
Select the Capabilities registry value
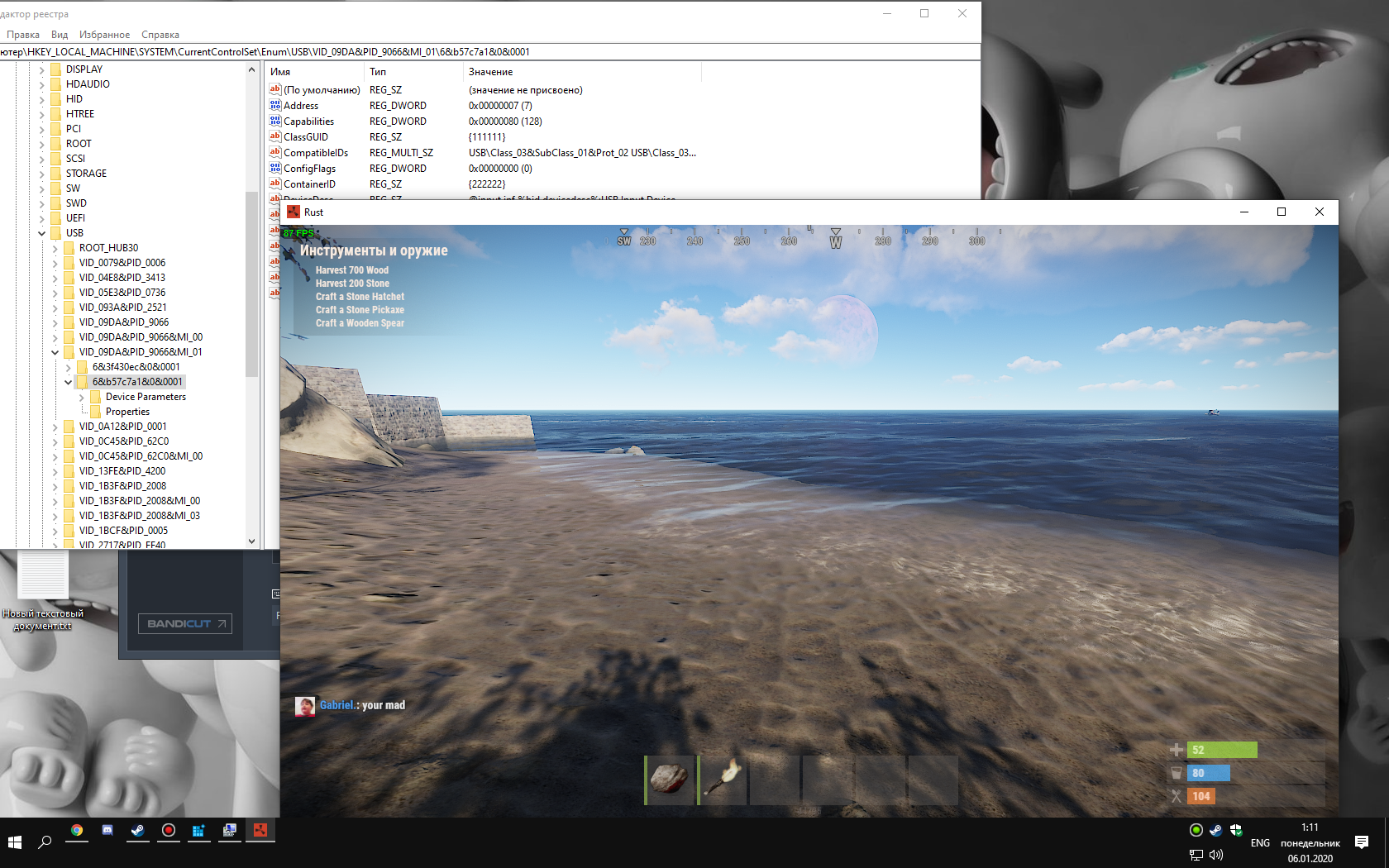[308, 121]
